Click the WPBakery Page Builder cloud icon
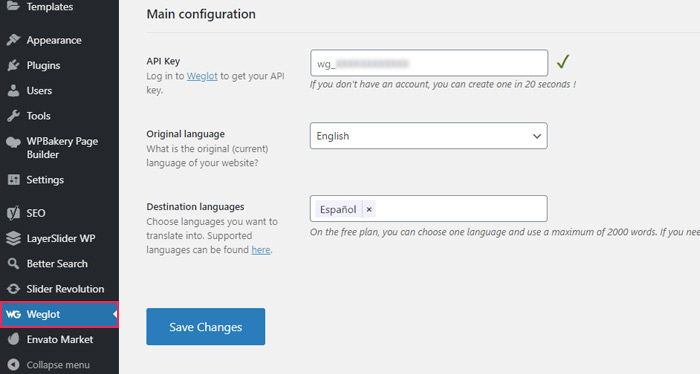Screen dimensions: 700x374 tap(13, 142)
